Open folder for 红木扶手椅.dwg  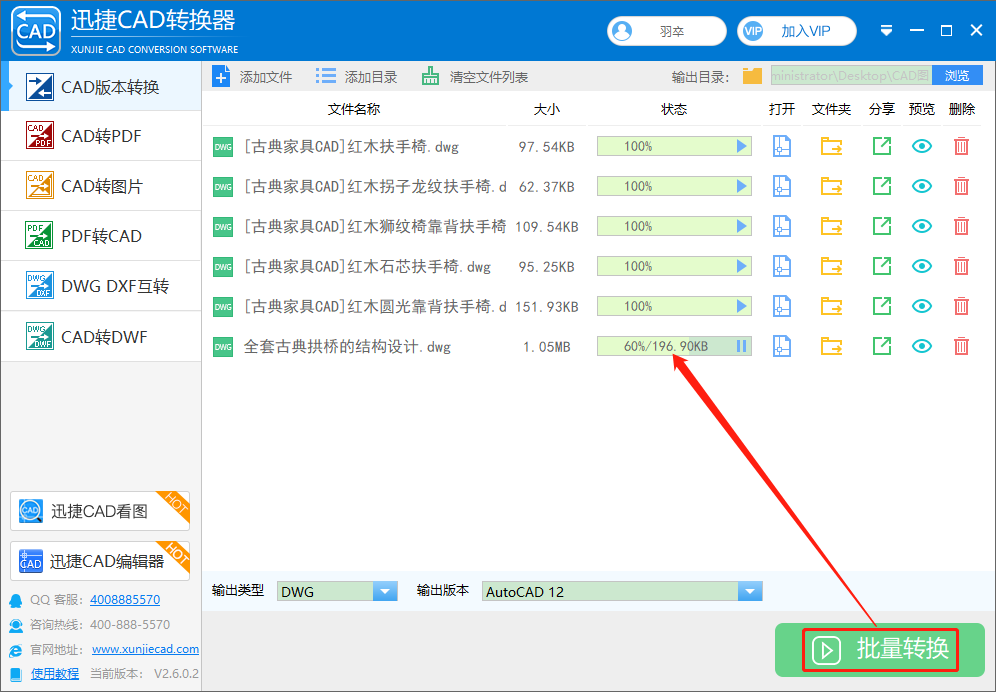pos(831,146)
